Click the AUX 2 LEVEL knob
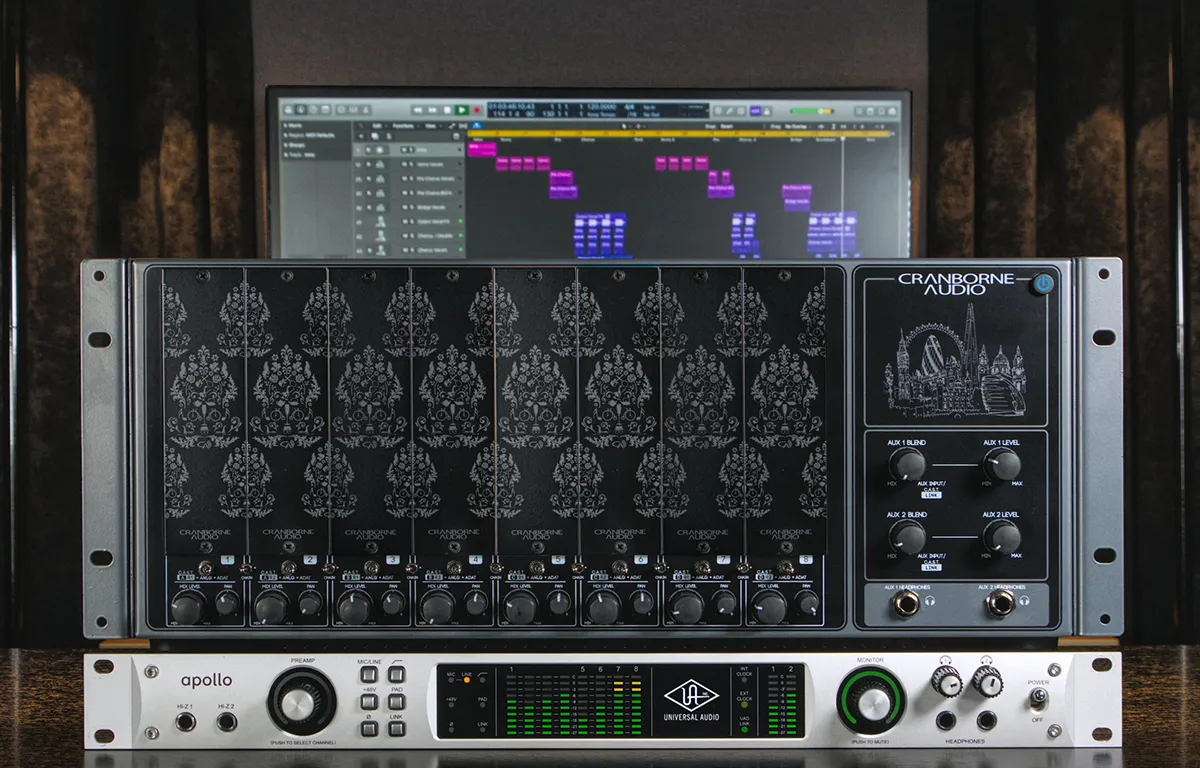Image resolution: width=1200 pixels, height=768 pixels. coord(1001,537)
